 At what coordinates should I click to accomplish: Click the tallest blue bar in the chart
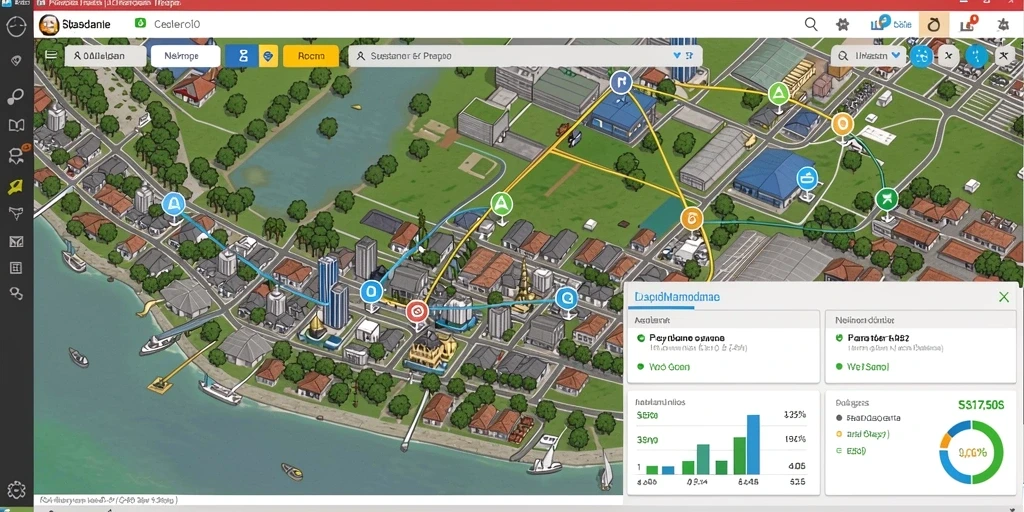tap(753, 444)
